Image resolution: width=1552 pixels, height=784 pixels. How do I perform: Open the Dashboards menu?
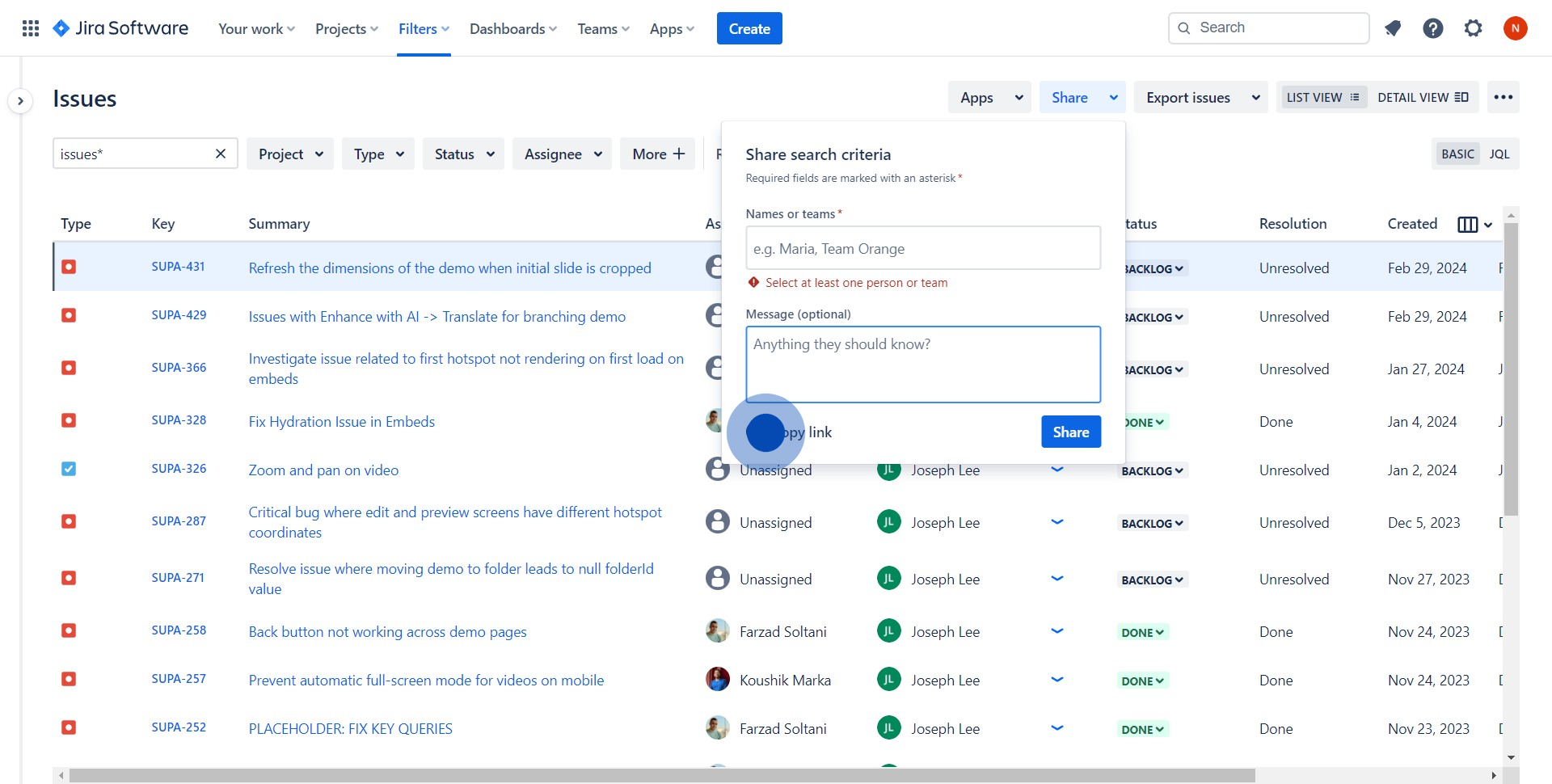pos(512,29)
